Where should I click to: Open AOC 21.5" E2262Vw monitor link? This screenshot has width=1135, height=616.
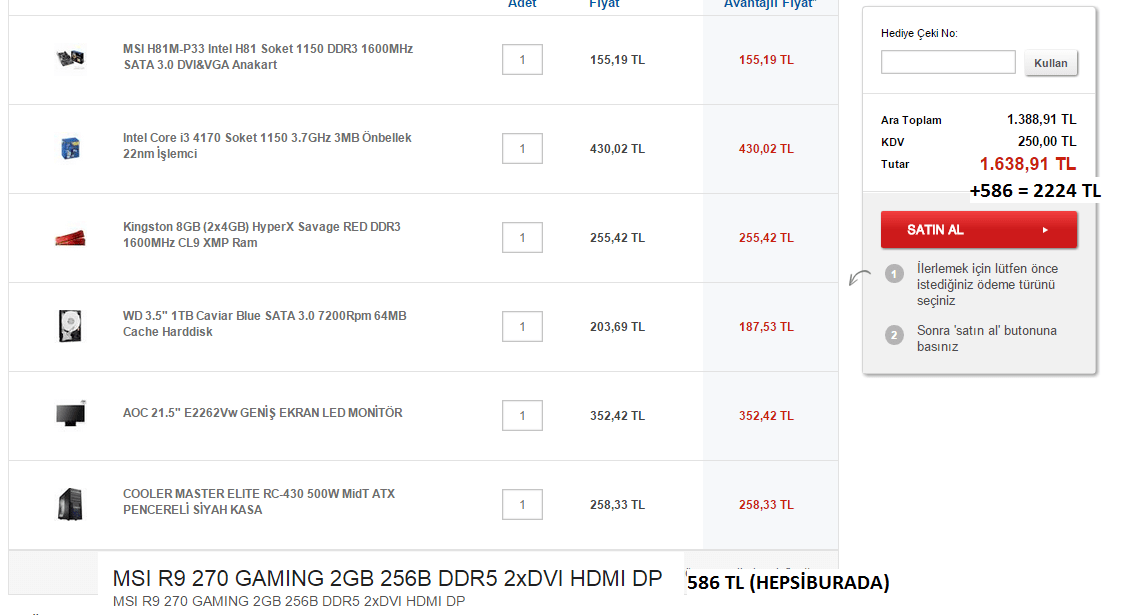(x=262, y=413)
